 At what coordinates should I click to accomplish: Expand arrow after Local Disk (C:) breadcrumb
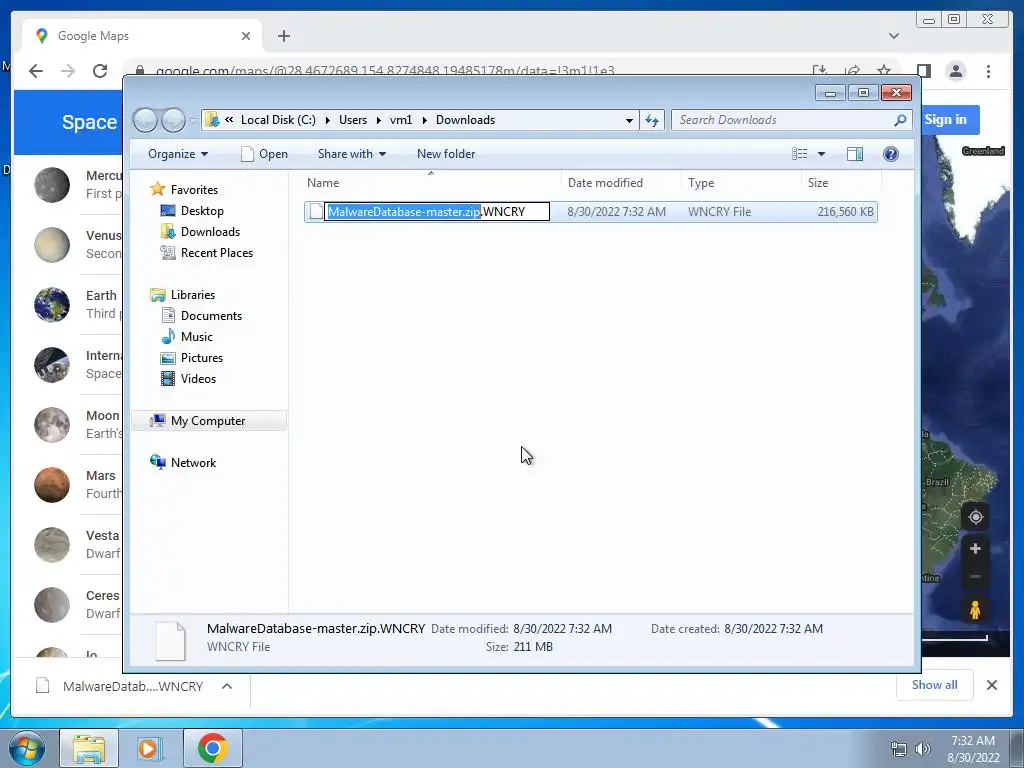327,120
